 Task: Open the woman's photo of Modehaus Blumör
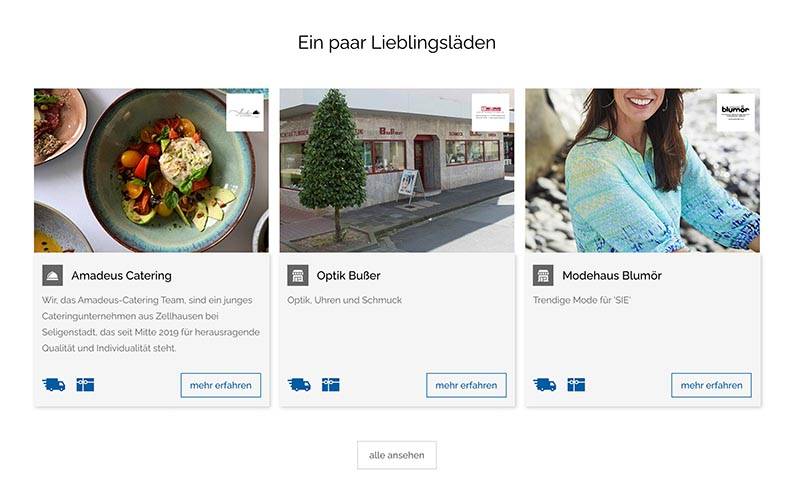(642, 170)
